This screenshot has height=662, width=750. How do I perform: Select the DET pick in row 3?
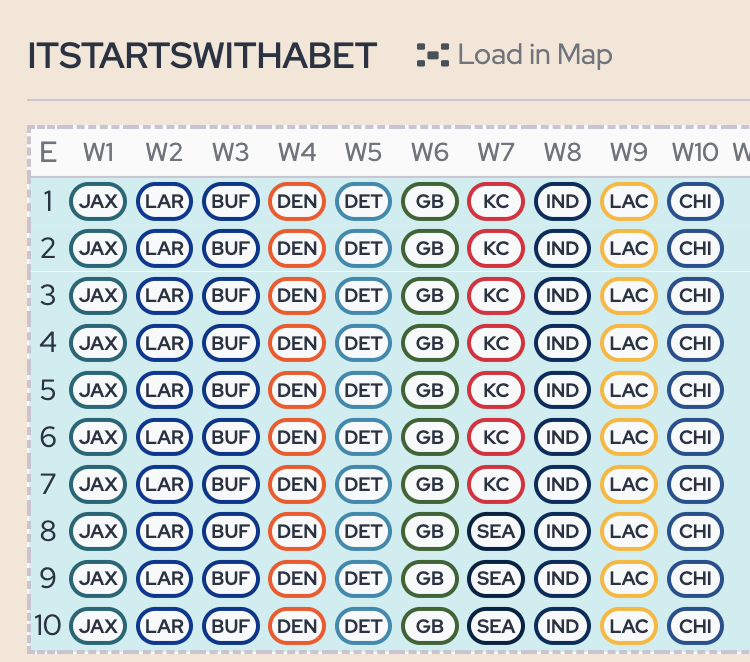(363, 296)
